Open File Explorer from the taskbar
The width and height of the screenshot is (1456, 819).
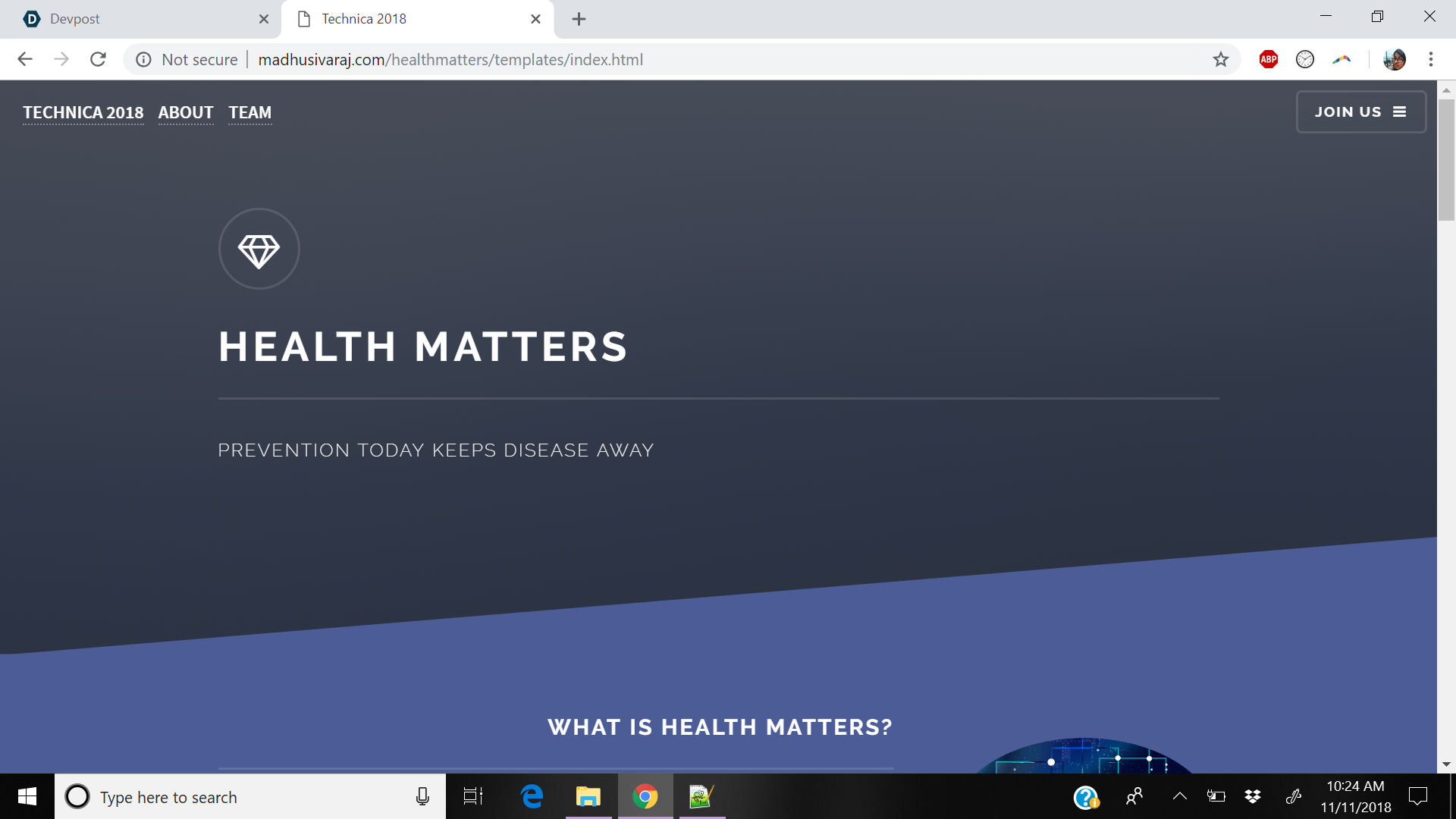pyautogui.click(x=588, y=796)
